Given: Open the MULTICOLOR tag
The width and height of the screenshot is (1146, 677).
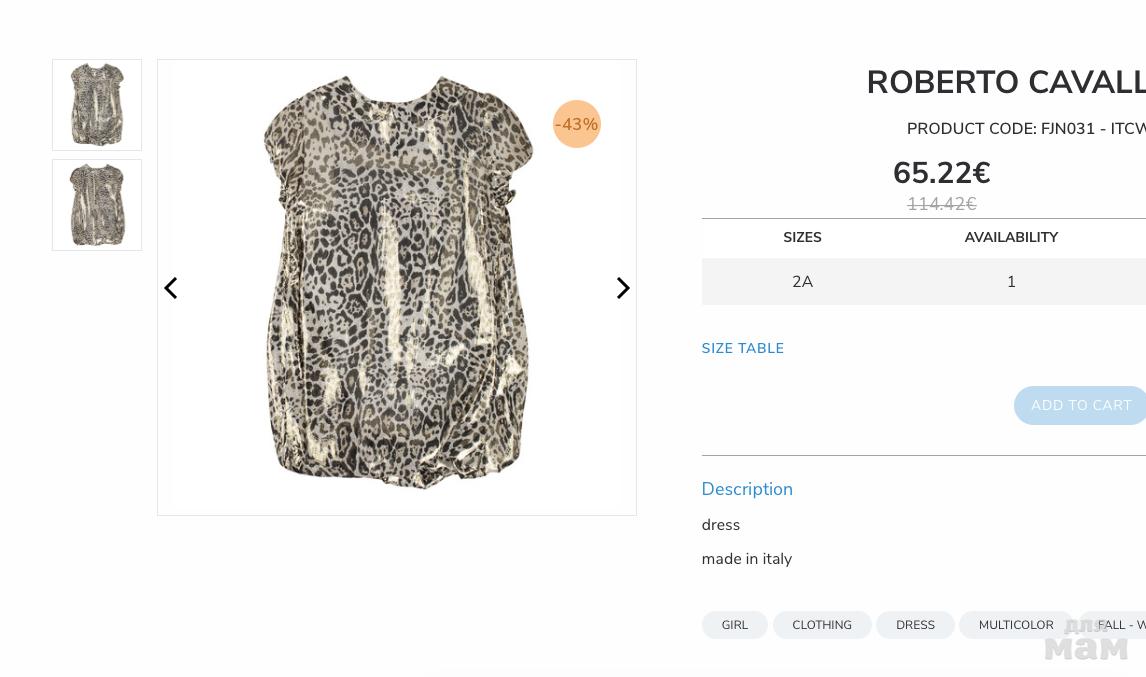Looking at the screenshot, I should coord(1015,625).
